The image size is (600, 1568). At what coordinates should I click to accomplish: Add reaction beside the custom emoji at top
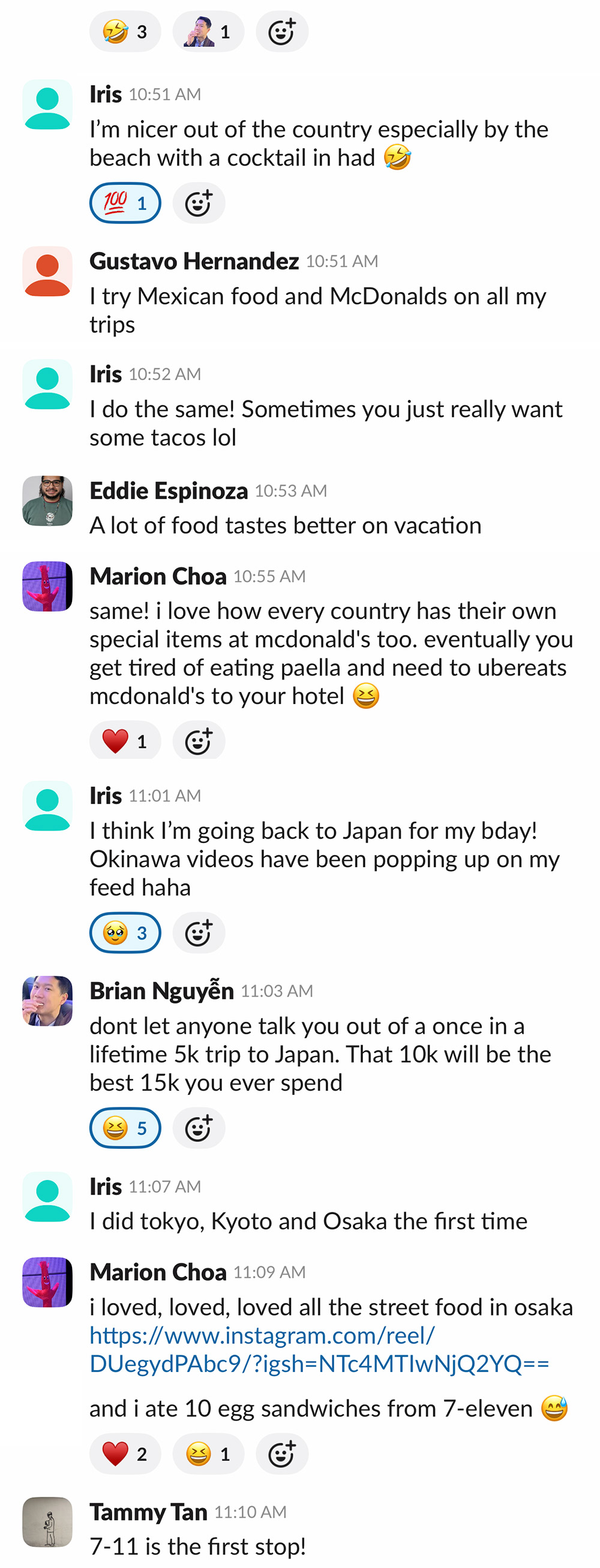click(x=281, y=32)
